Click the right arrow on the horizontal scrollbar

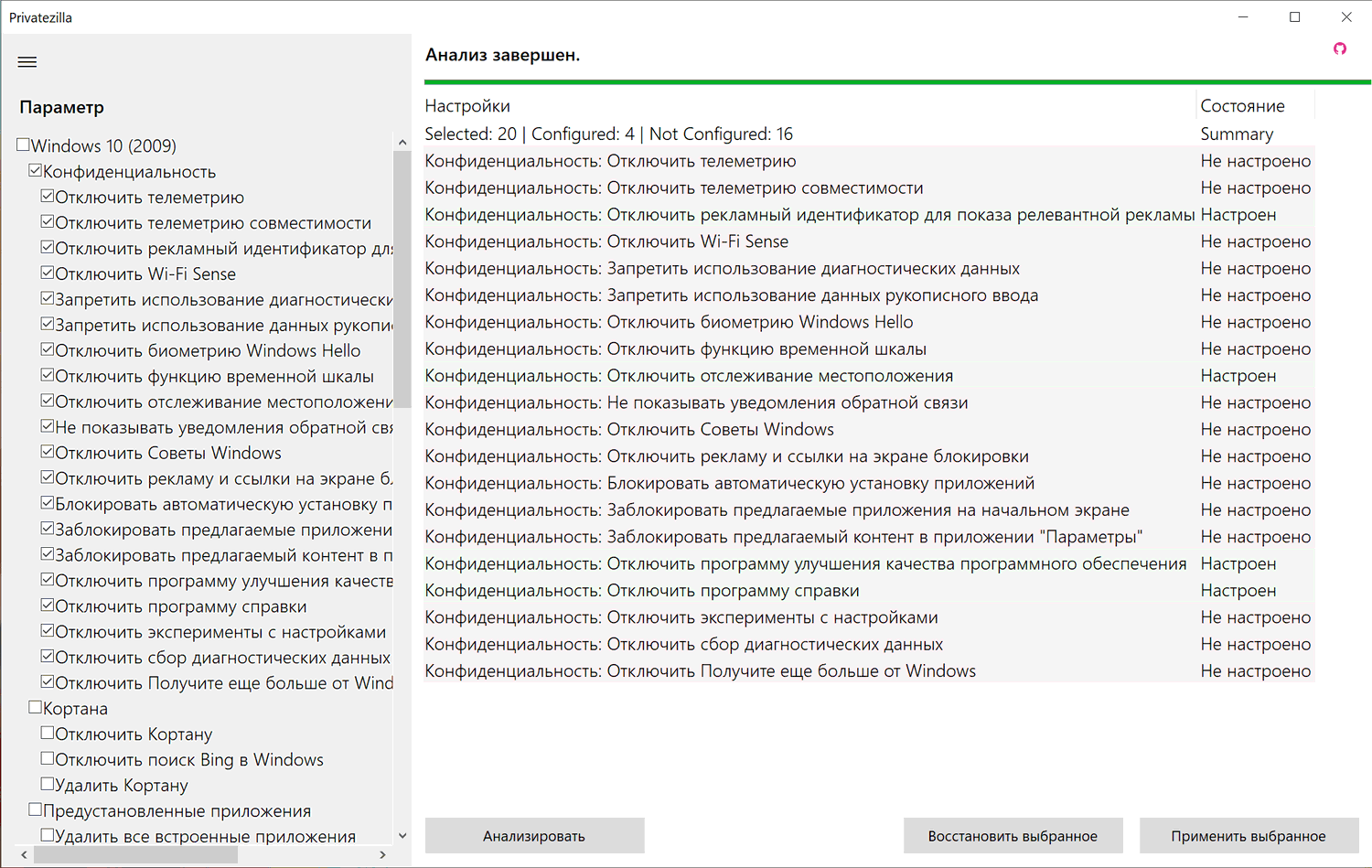383,854
